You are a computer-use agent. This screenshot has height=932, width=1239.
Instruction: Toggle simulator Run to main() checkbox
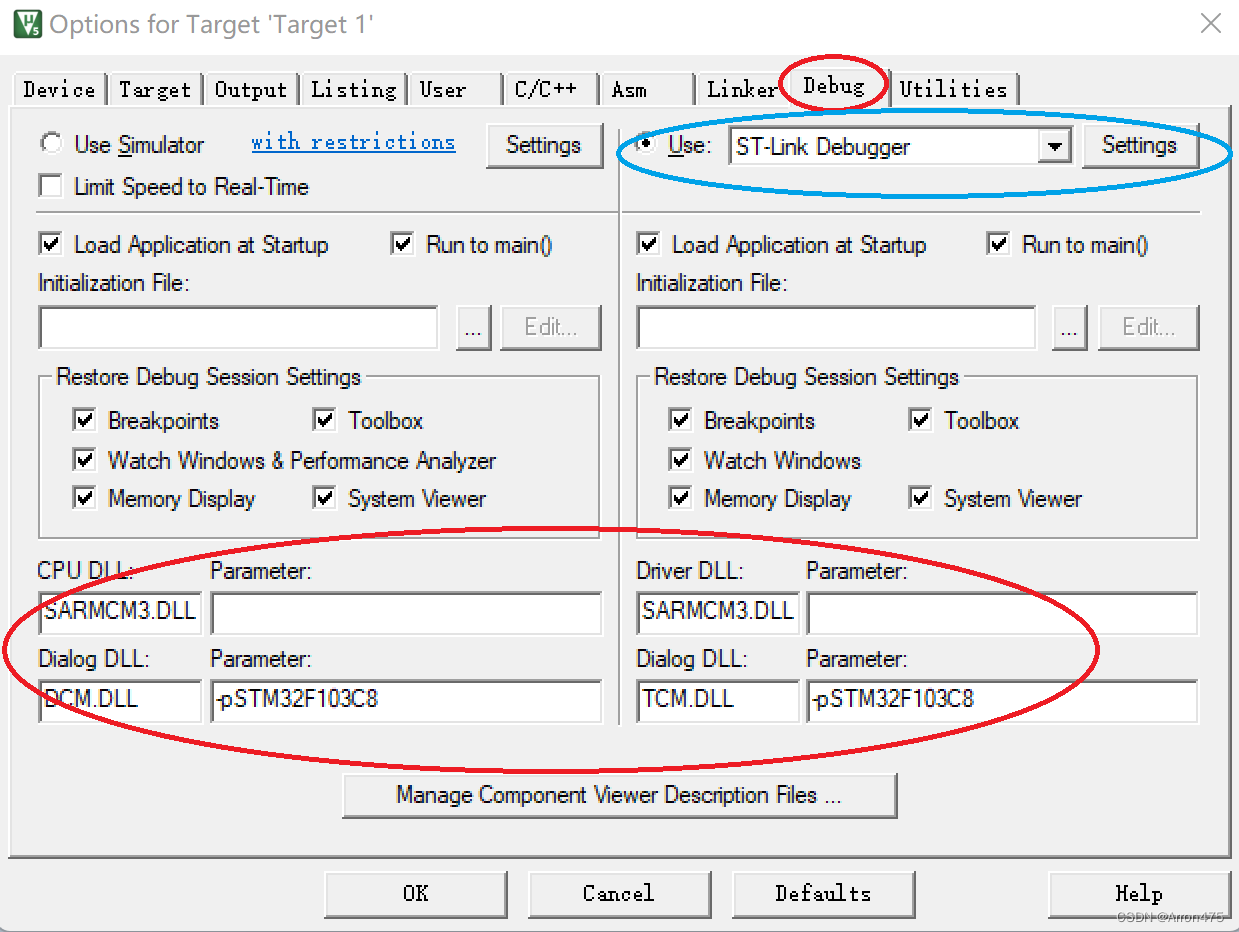click(402, 244)
